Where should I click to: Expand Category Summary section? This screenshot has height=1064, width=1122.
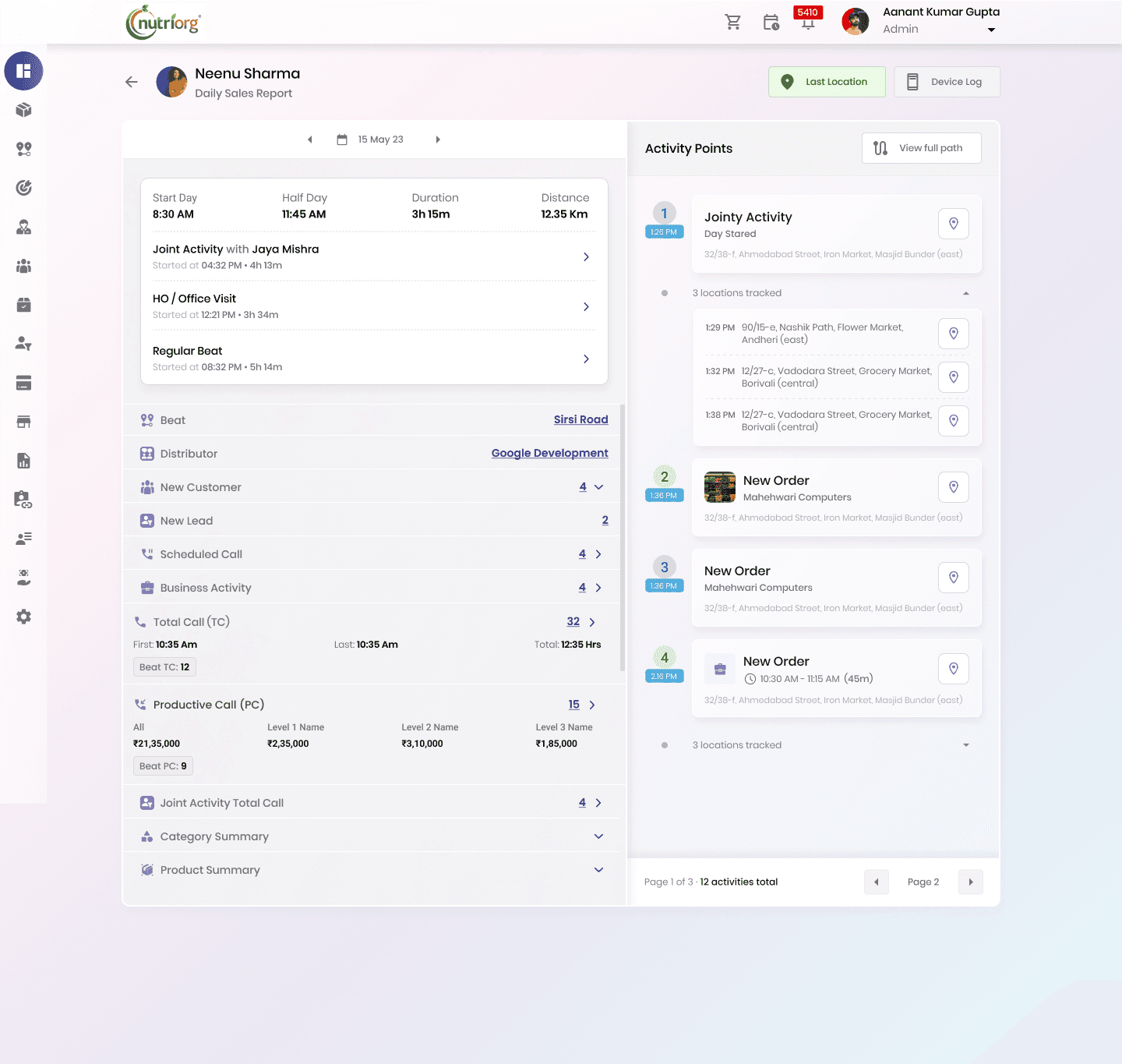point(599,836)
